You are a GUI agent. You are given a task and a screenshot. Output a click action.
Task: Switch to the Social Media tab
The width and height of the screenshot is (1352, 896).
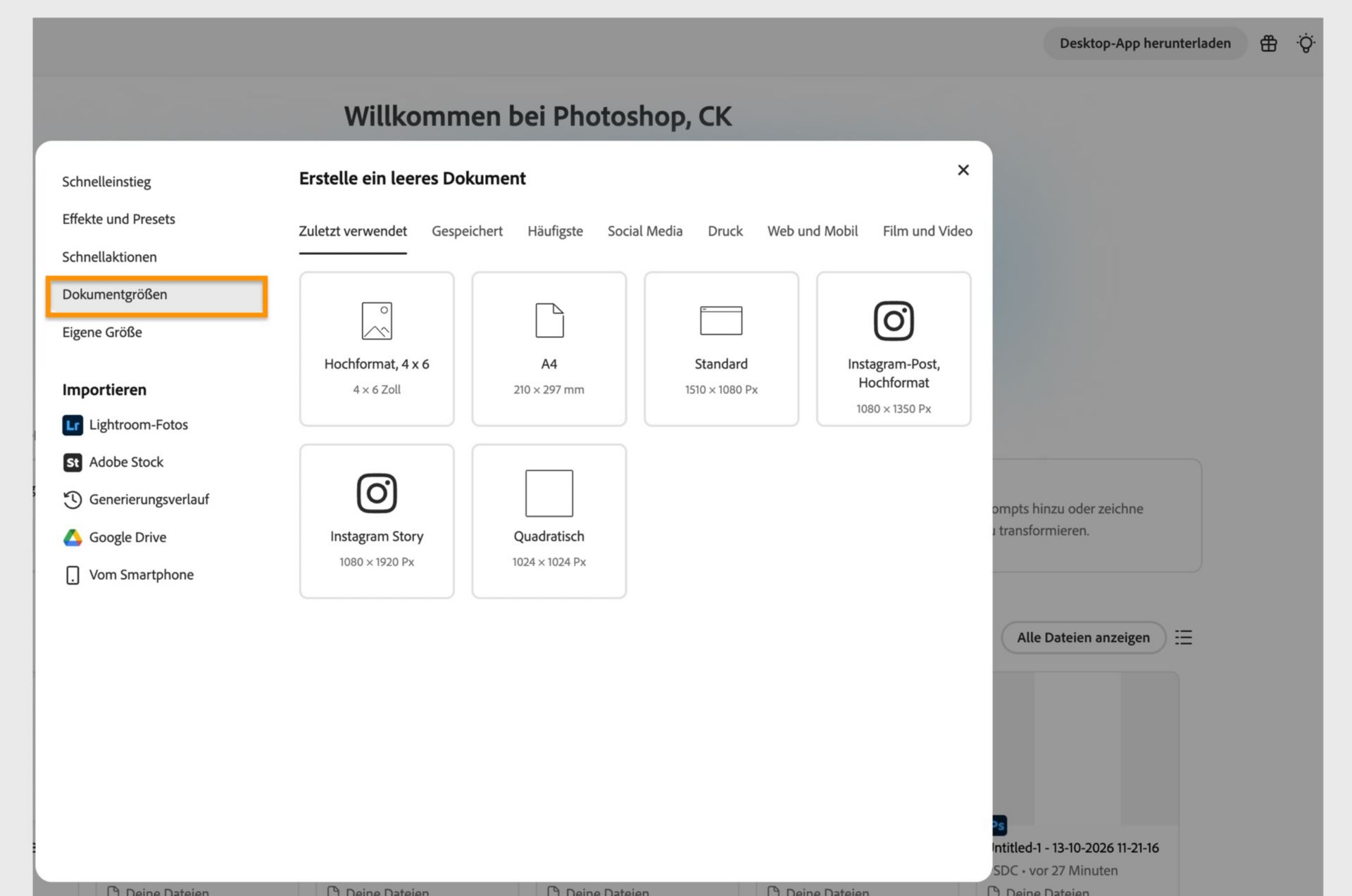coord(645,232)
